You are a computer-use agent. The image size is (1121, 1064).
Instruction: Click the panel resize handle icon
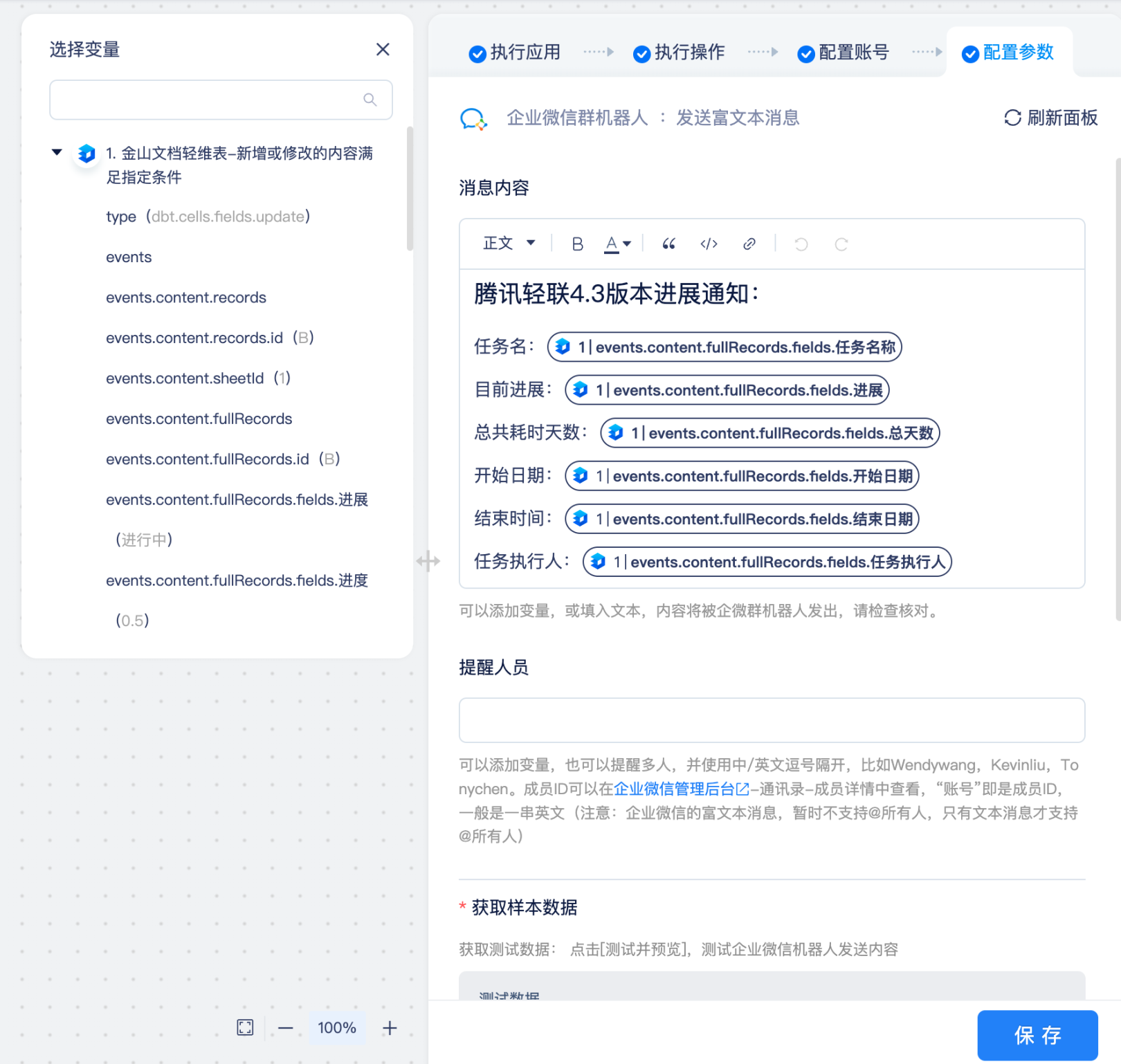[428, 561]
